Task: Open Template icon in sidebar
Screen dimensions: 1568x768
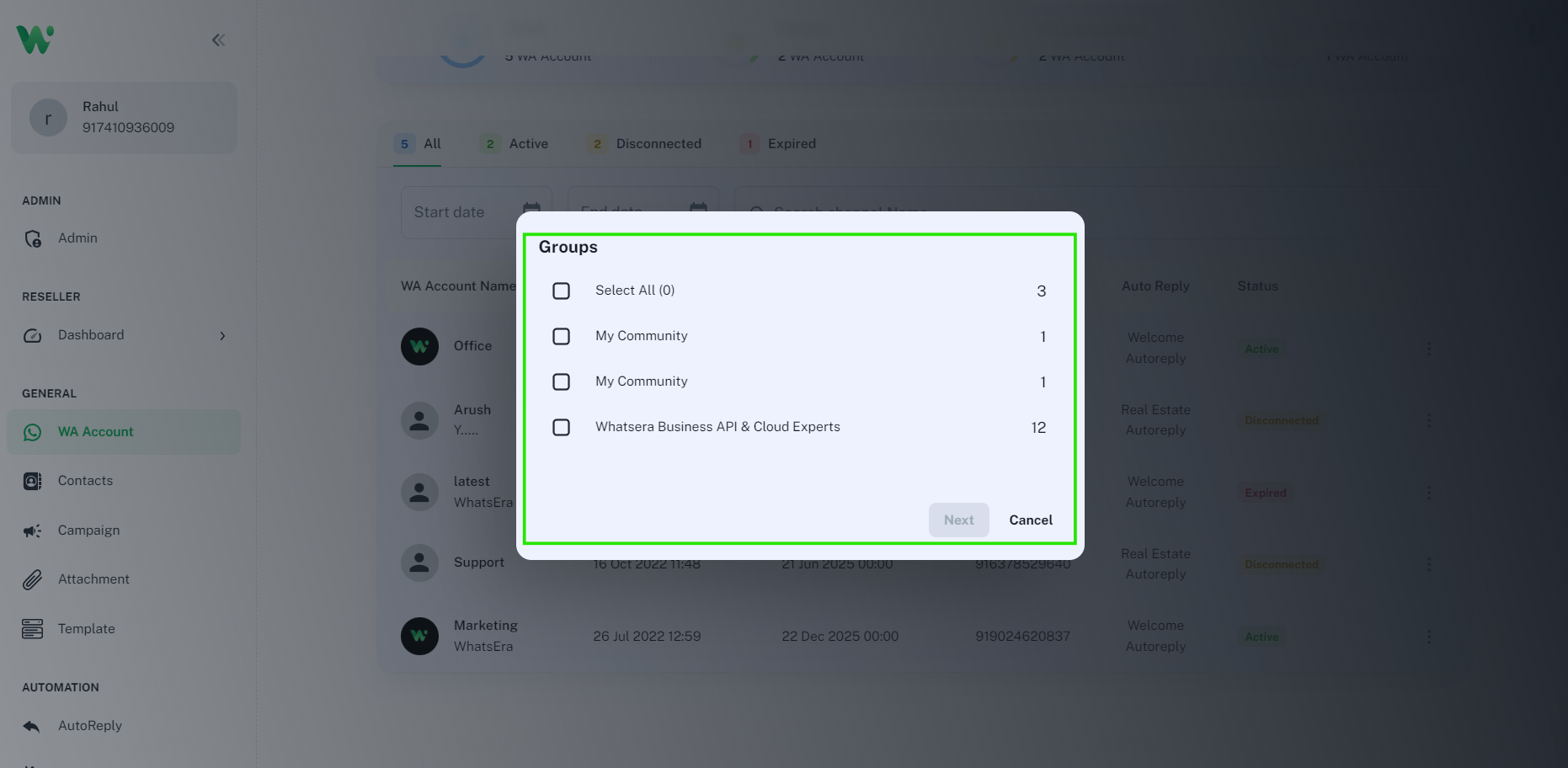Action: (33, 629)
